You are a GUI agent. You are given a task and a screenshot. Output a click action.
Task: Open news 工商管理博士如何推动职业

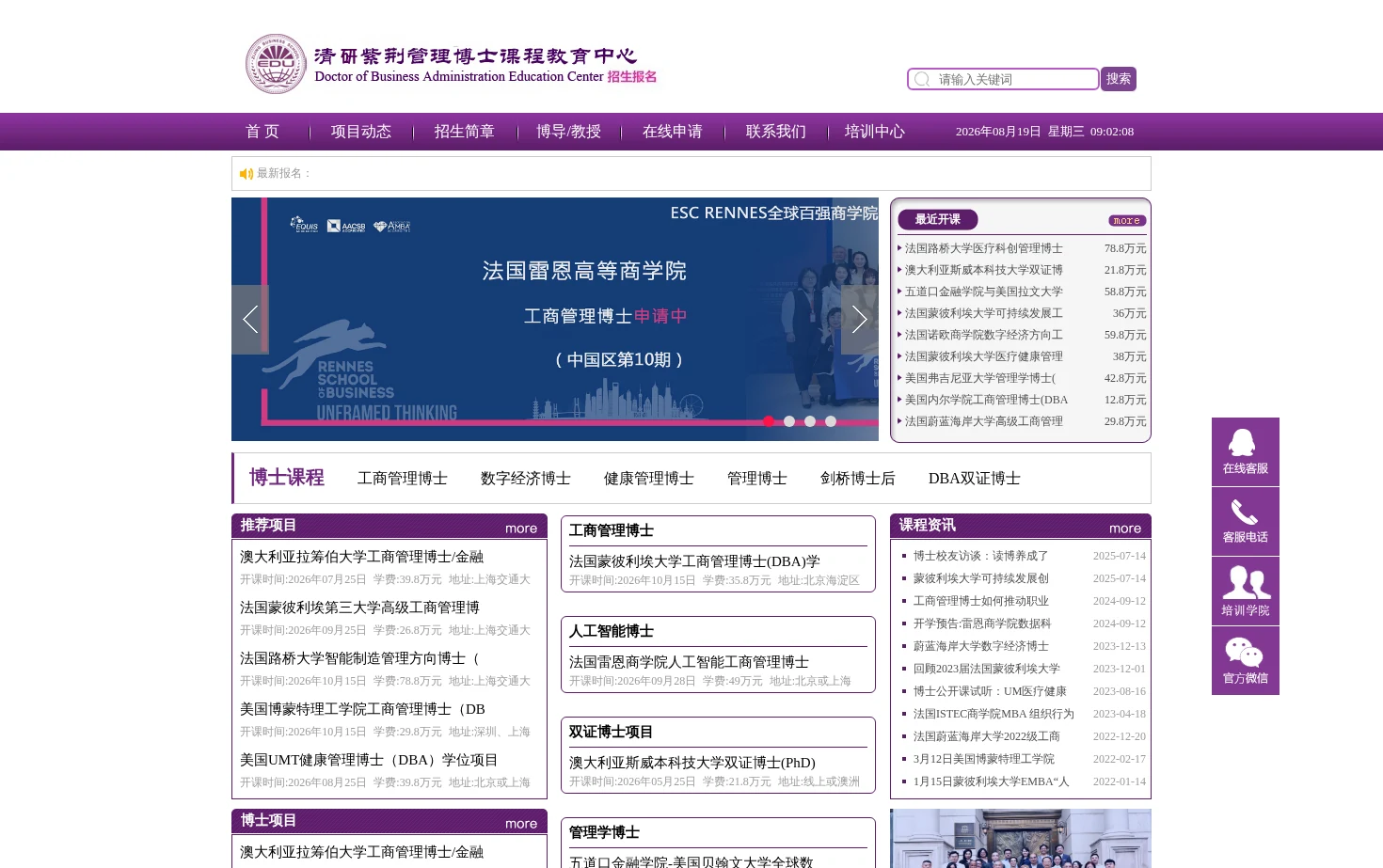tap(980, 601)
